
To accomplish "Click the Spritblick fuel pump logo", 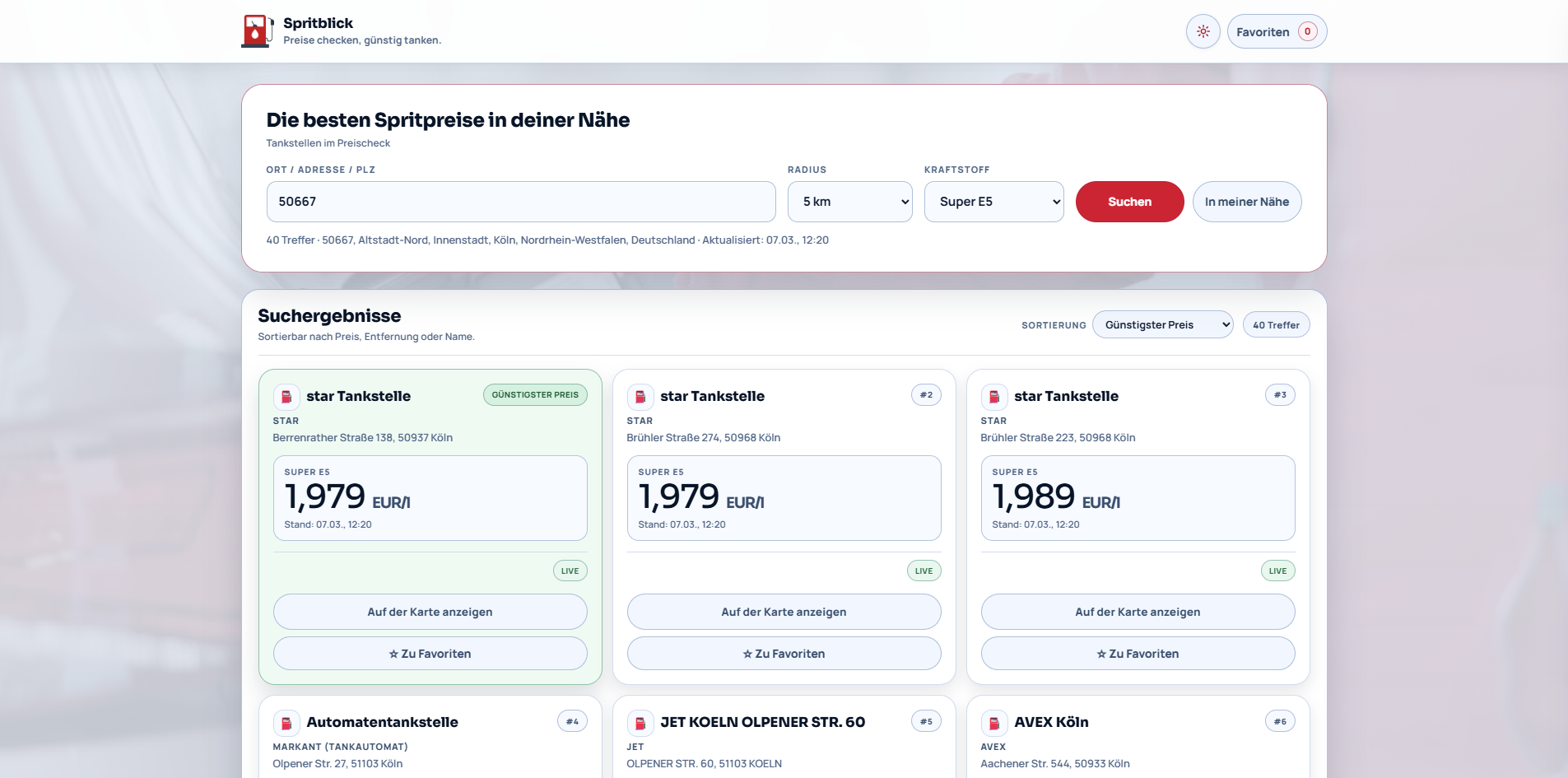I will coord(257,31).
